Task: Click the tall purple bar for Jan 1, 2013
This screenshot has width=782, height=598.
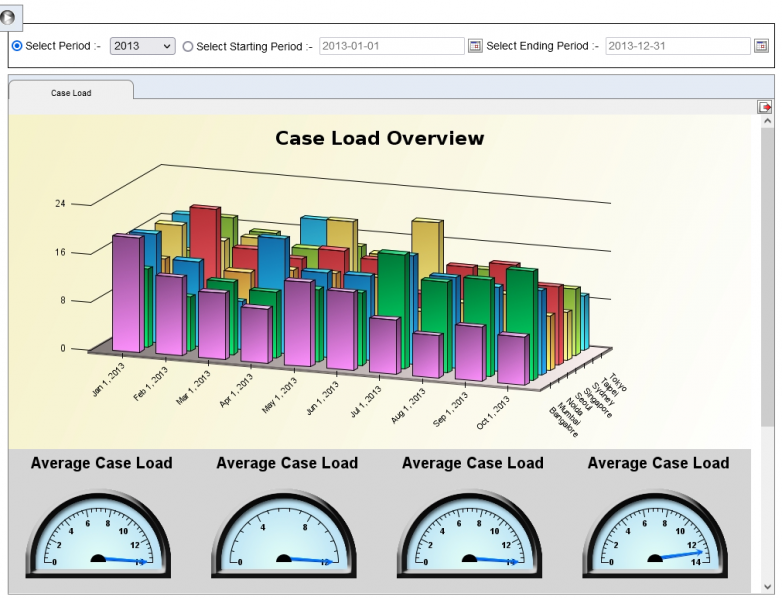Action: pyautogui.click(x=126, y=292)
